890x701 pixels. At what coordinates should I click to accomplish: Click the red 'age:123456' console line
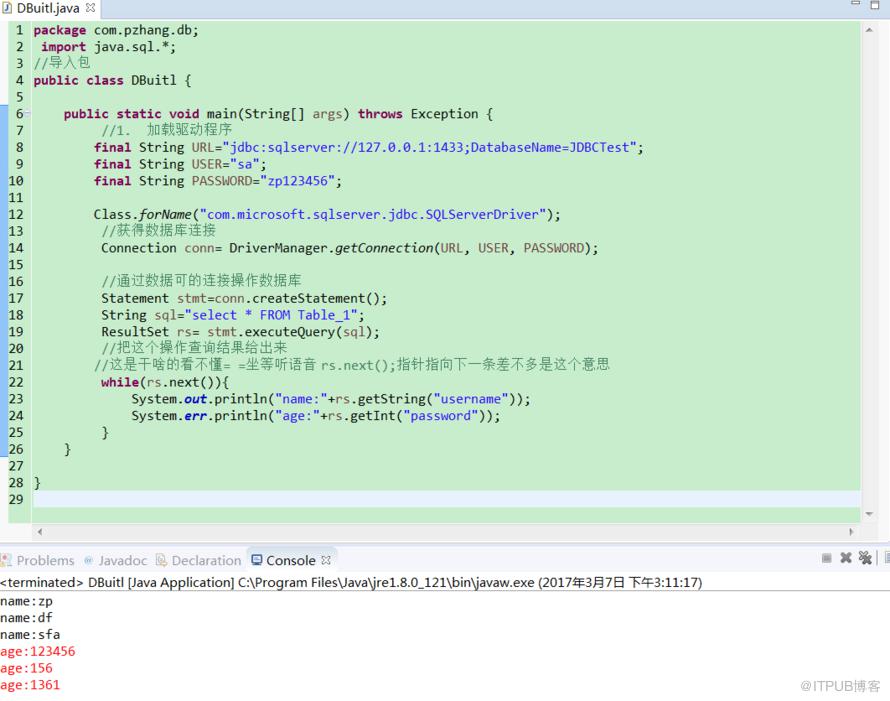tap(37, 651)
